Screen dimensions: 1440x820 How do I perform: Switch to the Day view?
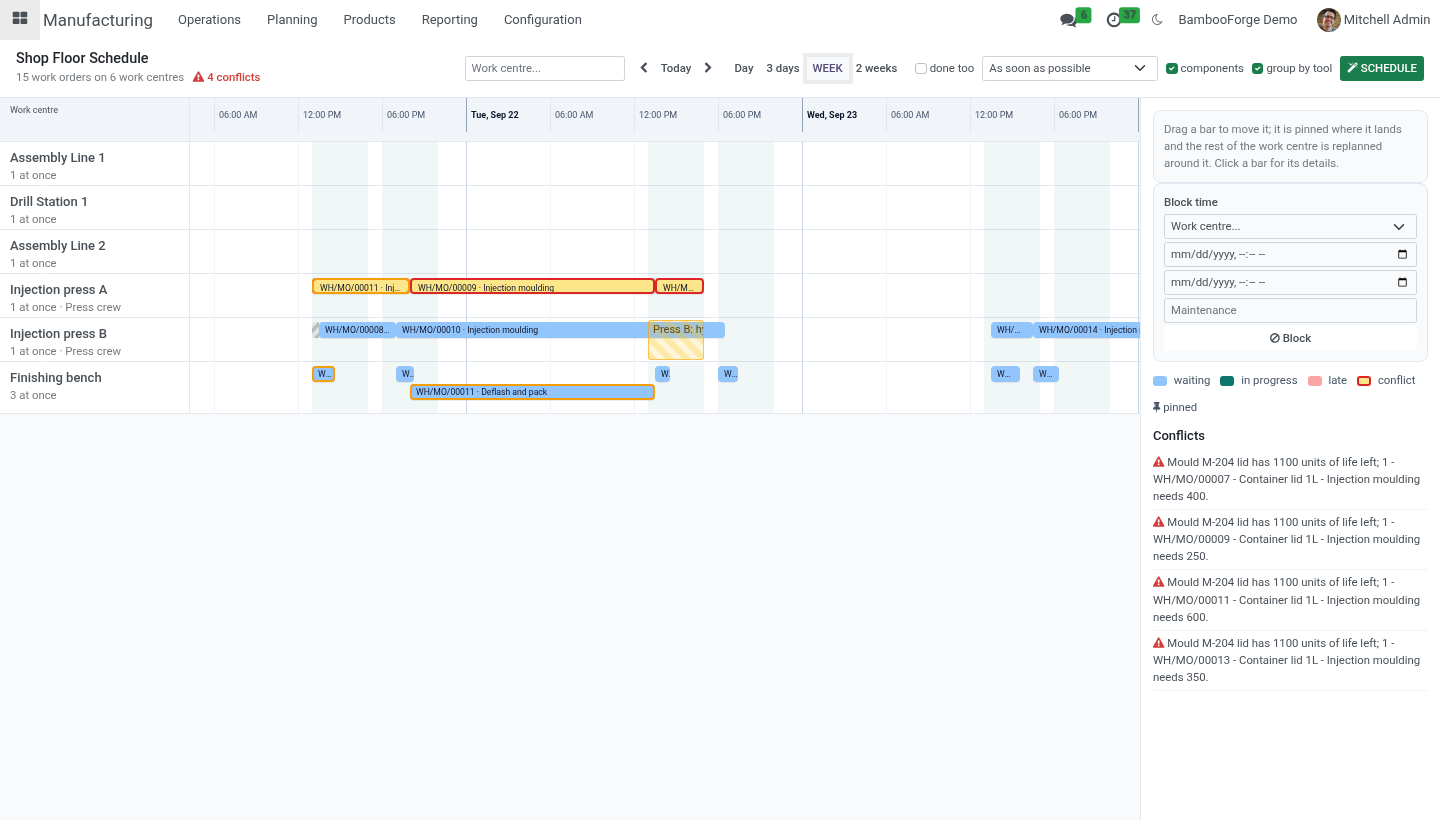(744, 68)
